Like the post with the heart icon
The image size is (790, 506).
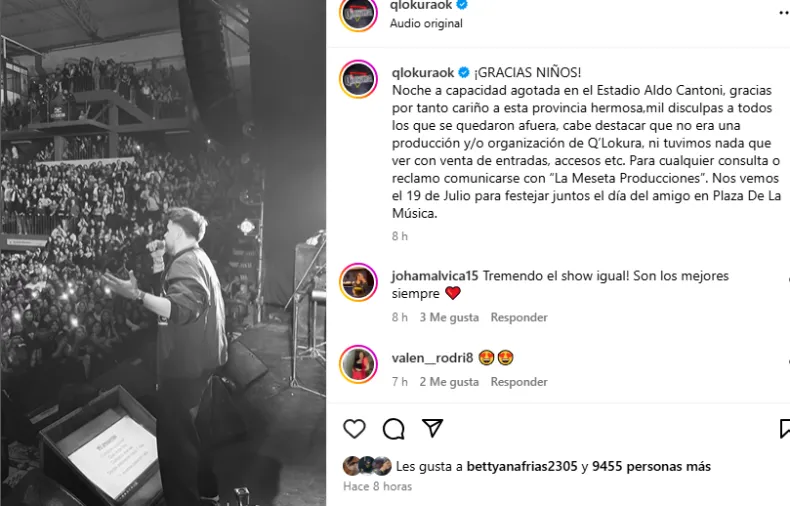pyautogui.click(x=354, y=429)
